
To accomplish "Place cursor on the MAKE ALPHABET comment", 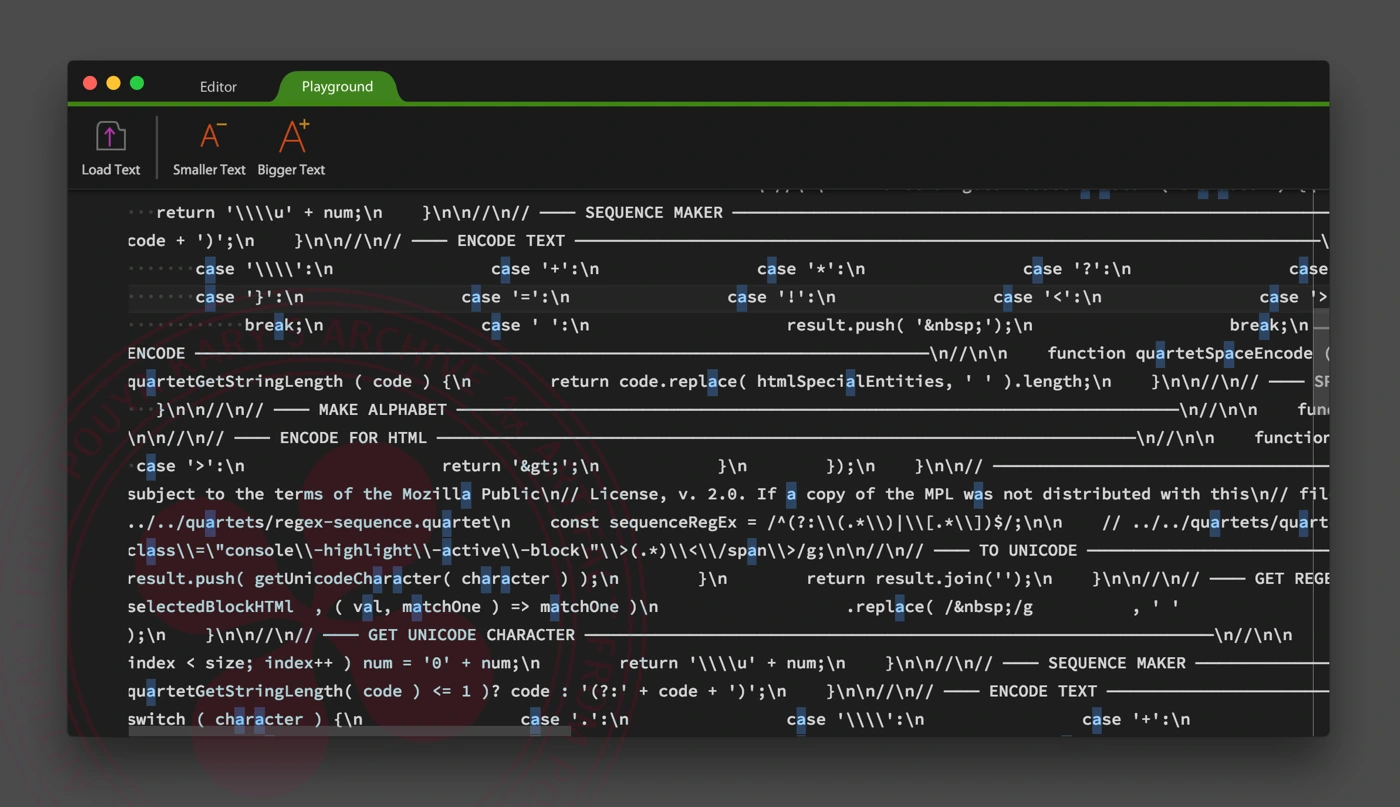I will click(x=382, y=410).
